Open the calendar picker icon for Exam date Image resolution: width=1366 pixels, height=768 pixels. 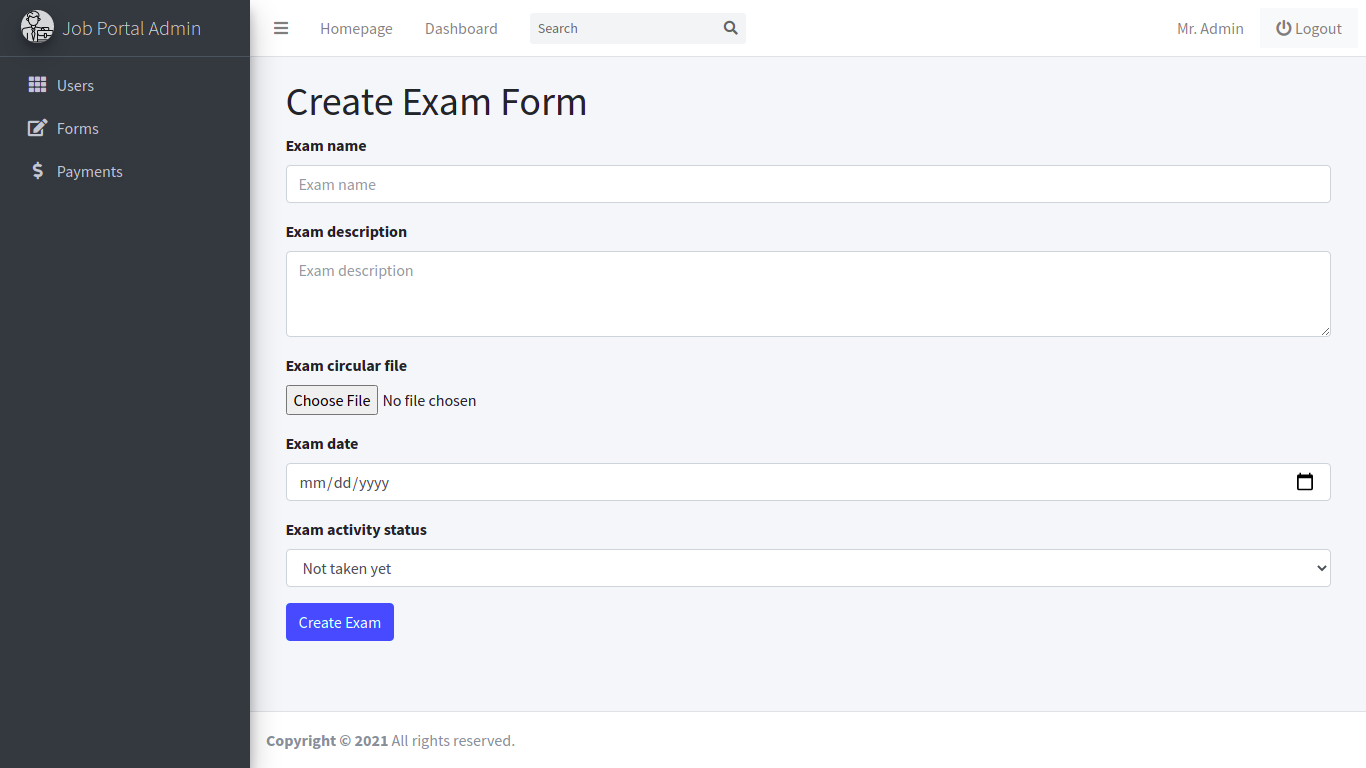pyautogui.click(x=1304, y=482)
